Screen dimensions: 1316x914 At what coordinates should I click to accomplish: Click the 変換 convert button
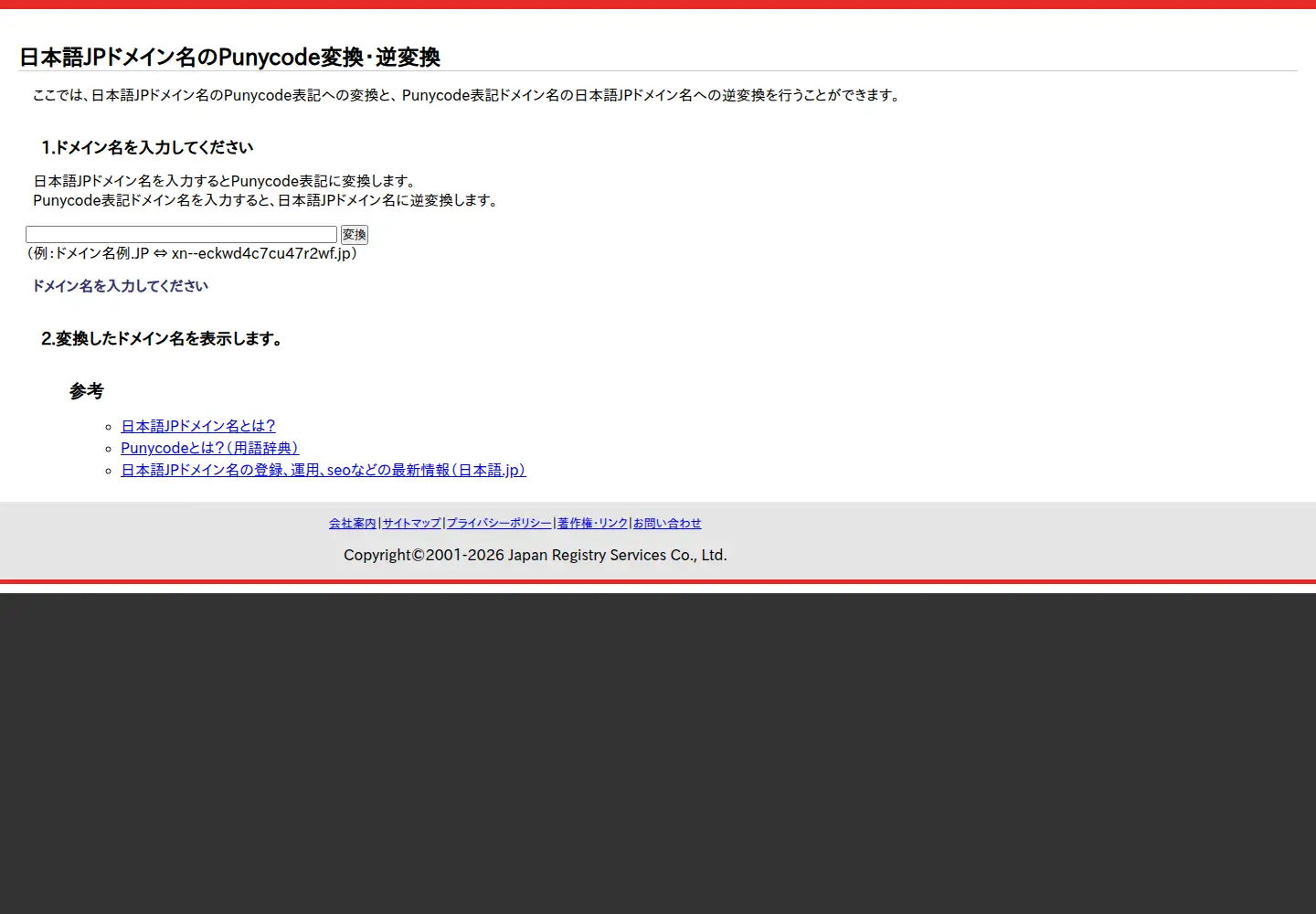click(x=355, y=235)
